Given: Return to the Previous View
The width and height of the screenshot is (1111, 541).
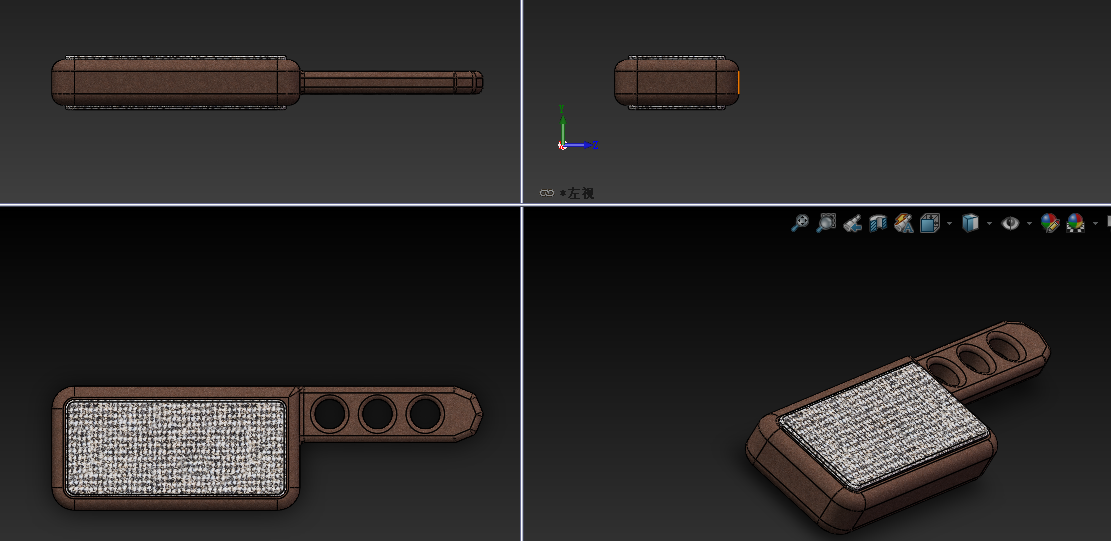Looking at the screenshot, I should point(852,224).
